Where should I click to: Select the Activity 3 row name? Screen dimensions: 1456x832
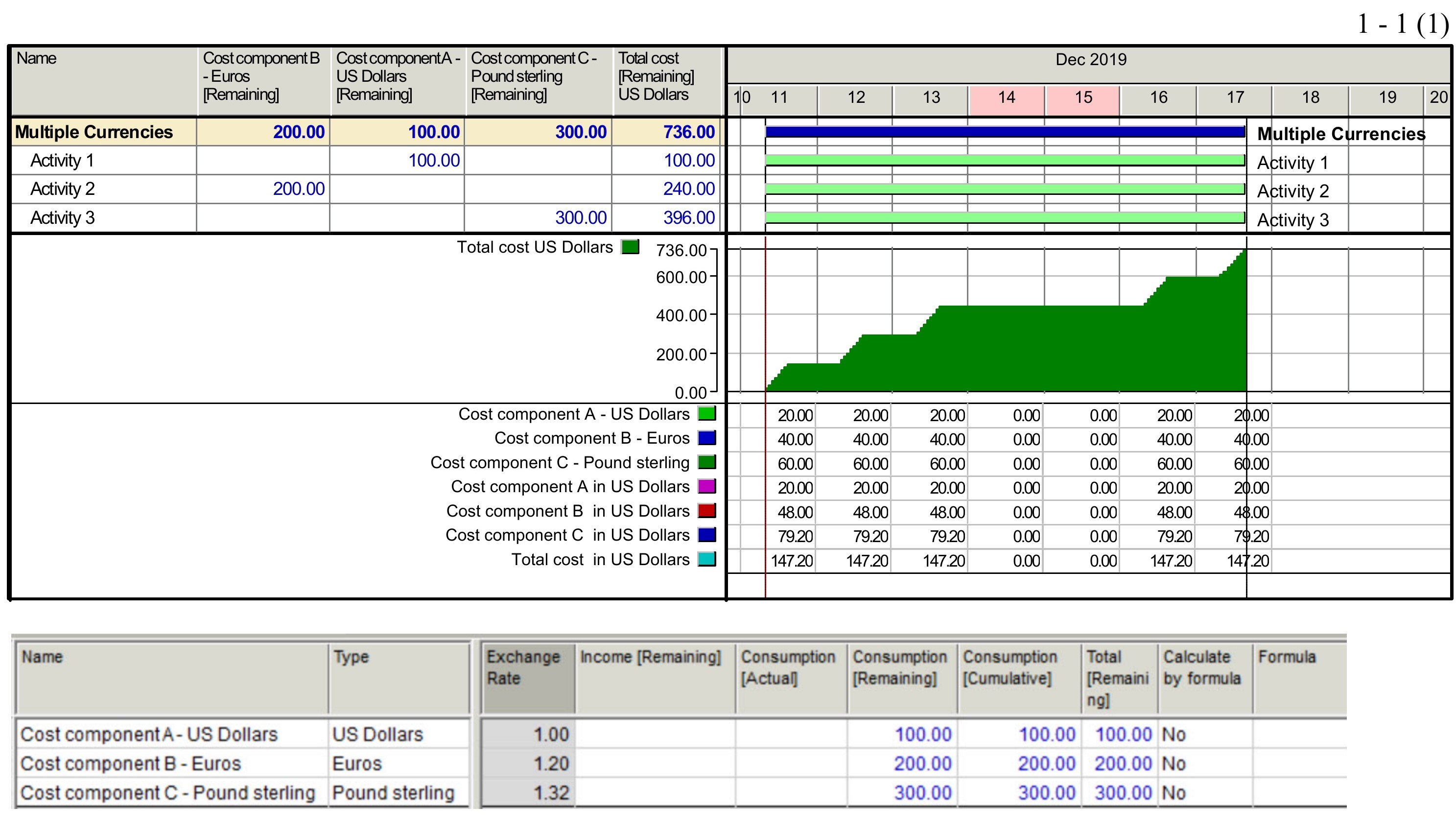click(x=62, y=218)
